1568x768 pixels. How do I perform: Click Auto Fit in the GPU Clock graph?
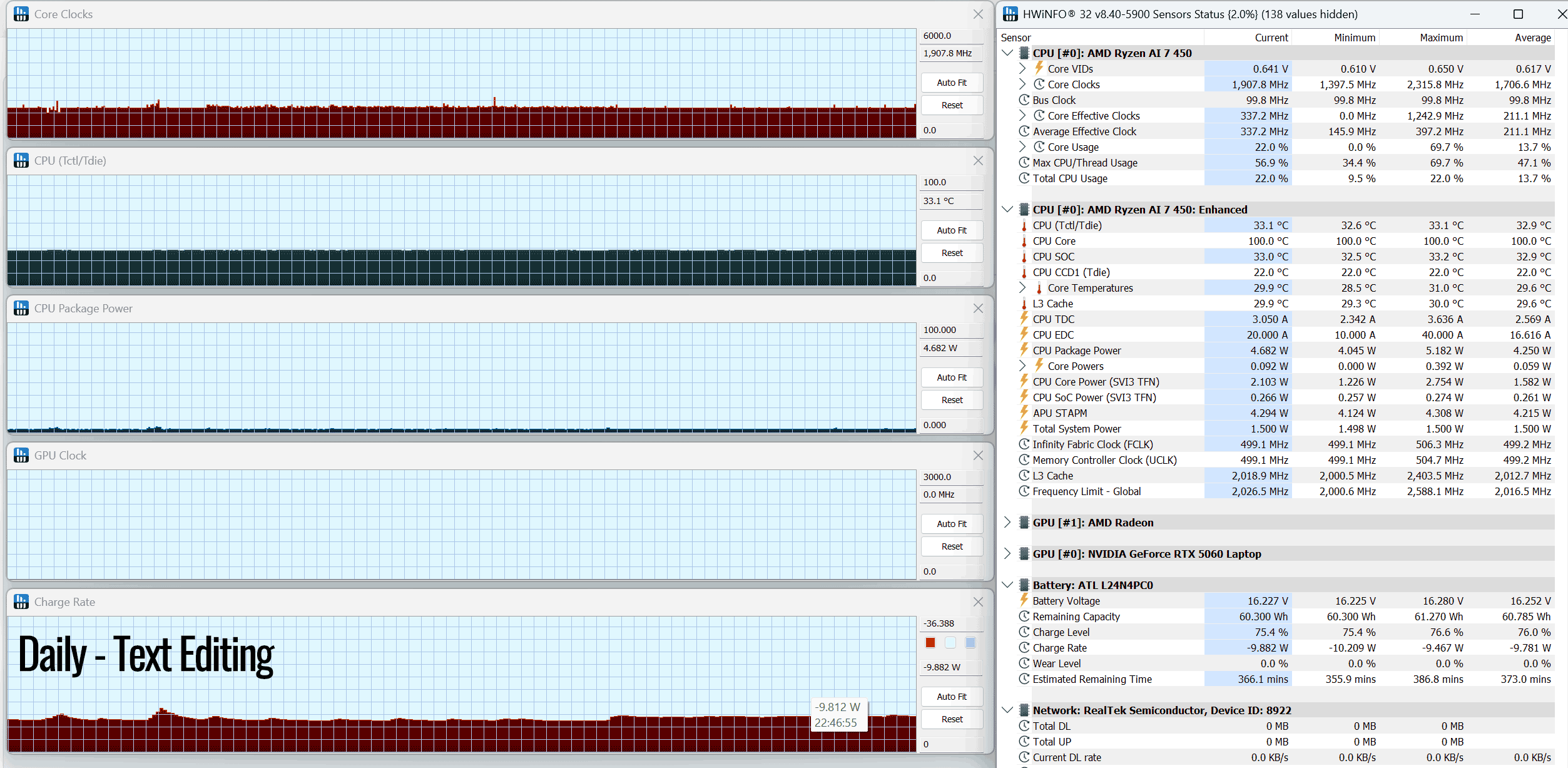(x=952, y=524)
